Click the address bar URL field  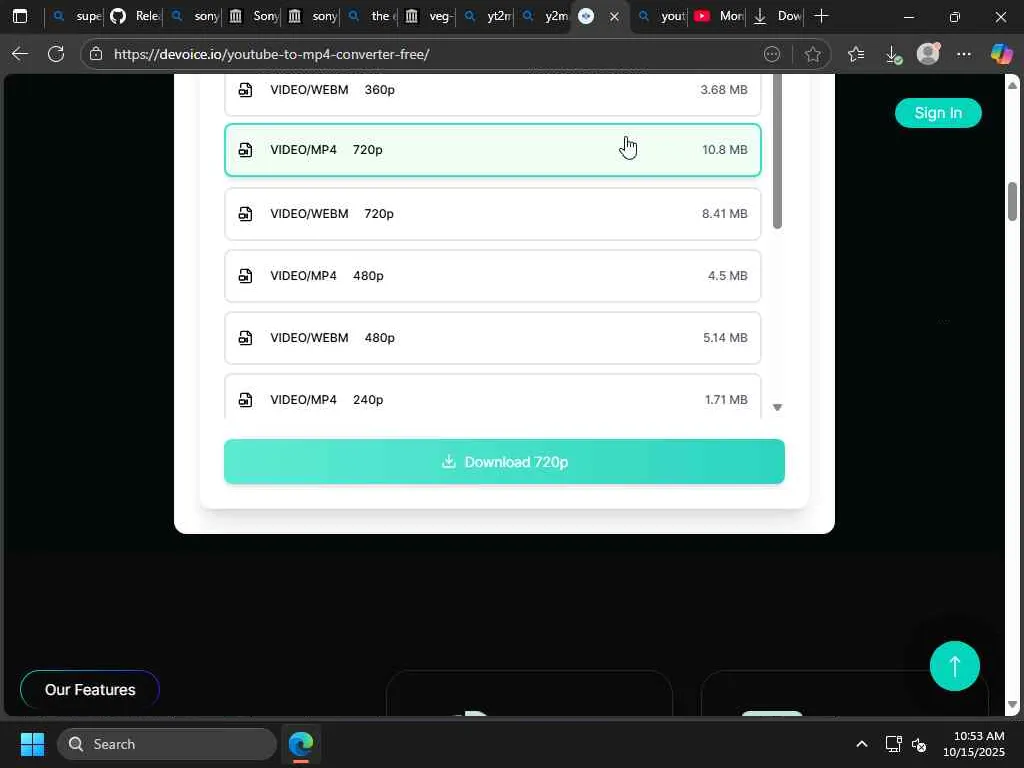(431, 54)
